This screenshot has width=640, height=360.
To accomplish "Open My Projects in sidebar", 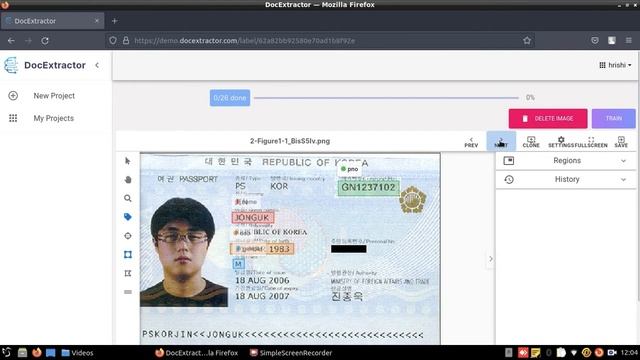I will 53,118.
